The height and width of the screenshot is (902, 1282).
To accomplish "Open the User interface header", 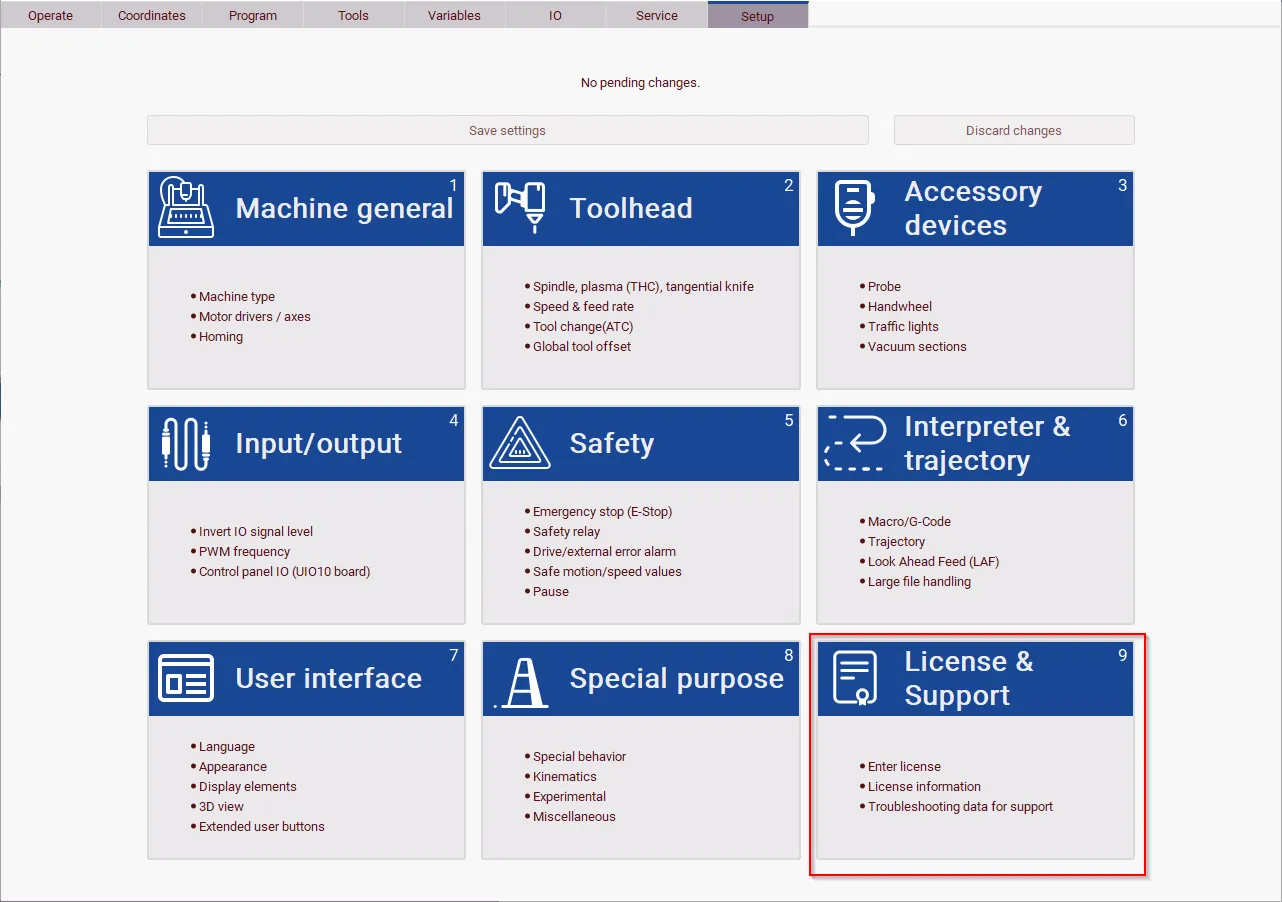I will (307, 678).
